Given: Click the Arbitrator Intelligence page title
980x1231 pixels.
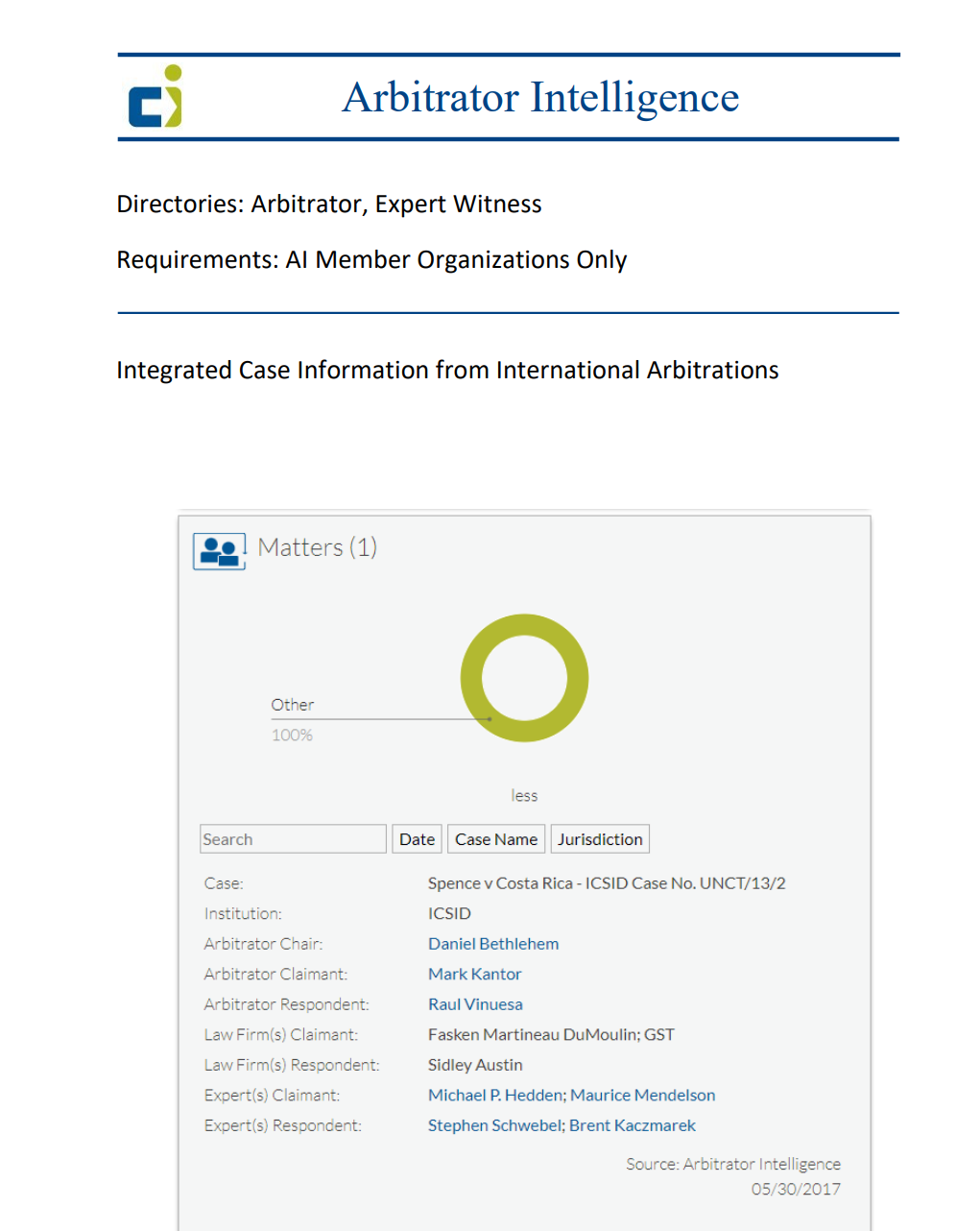Looking at the screenshot, I should (x=540, y=97).
